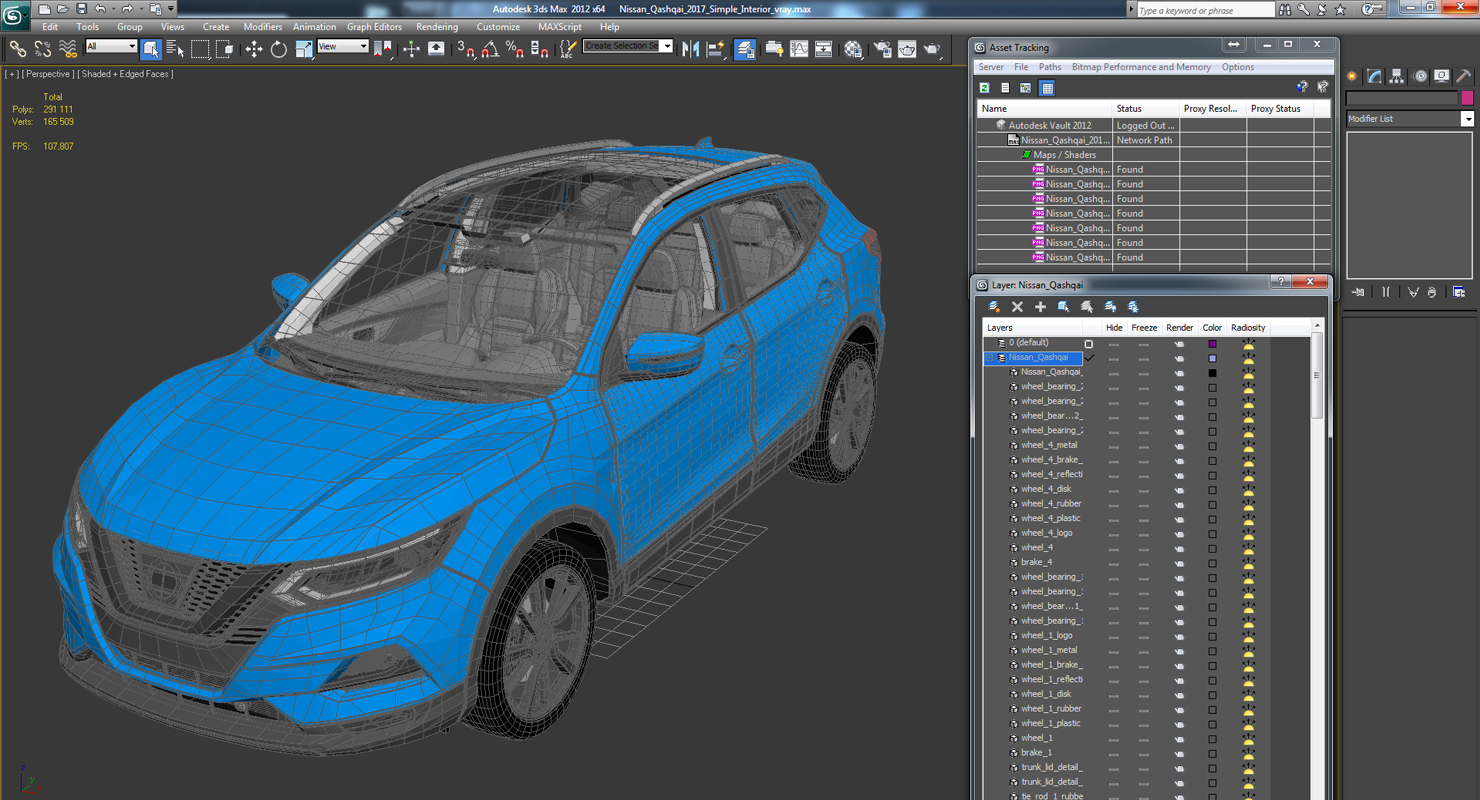
Task: Select the wheel_1_rubber layer item
Action: (x=1051, y=709)
